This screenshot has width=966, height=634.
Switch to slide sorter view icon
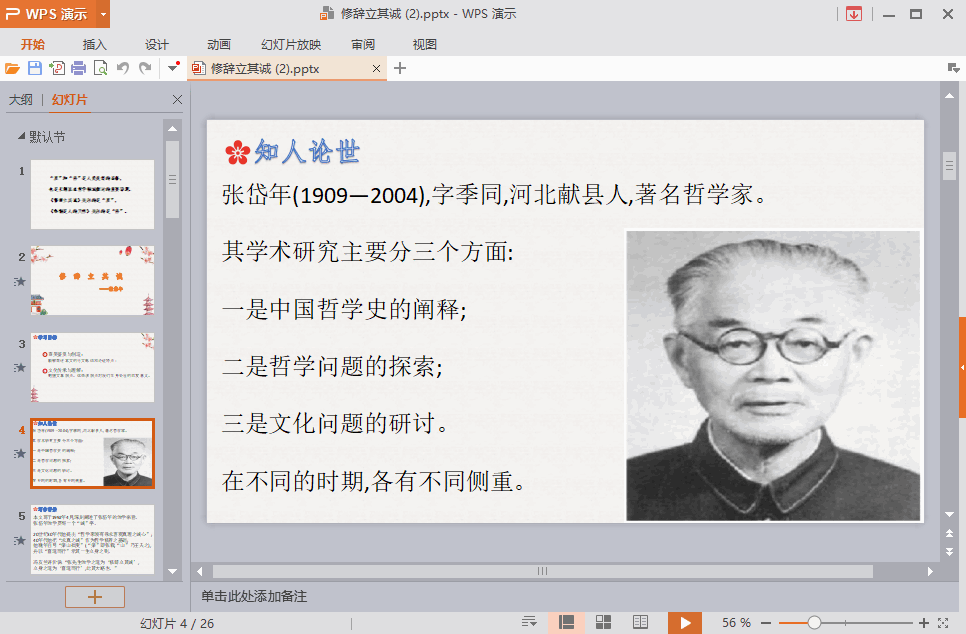pyautogui.click(x=603, y=622)
